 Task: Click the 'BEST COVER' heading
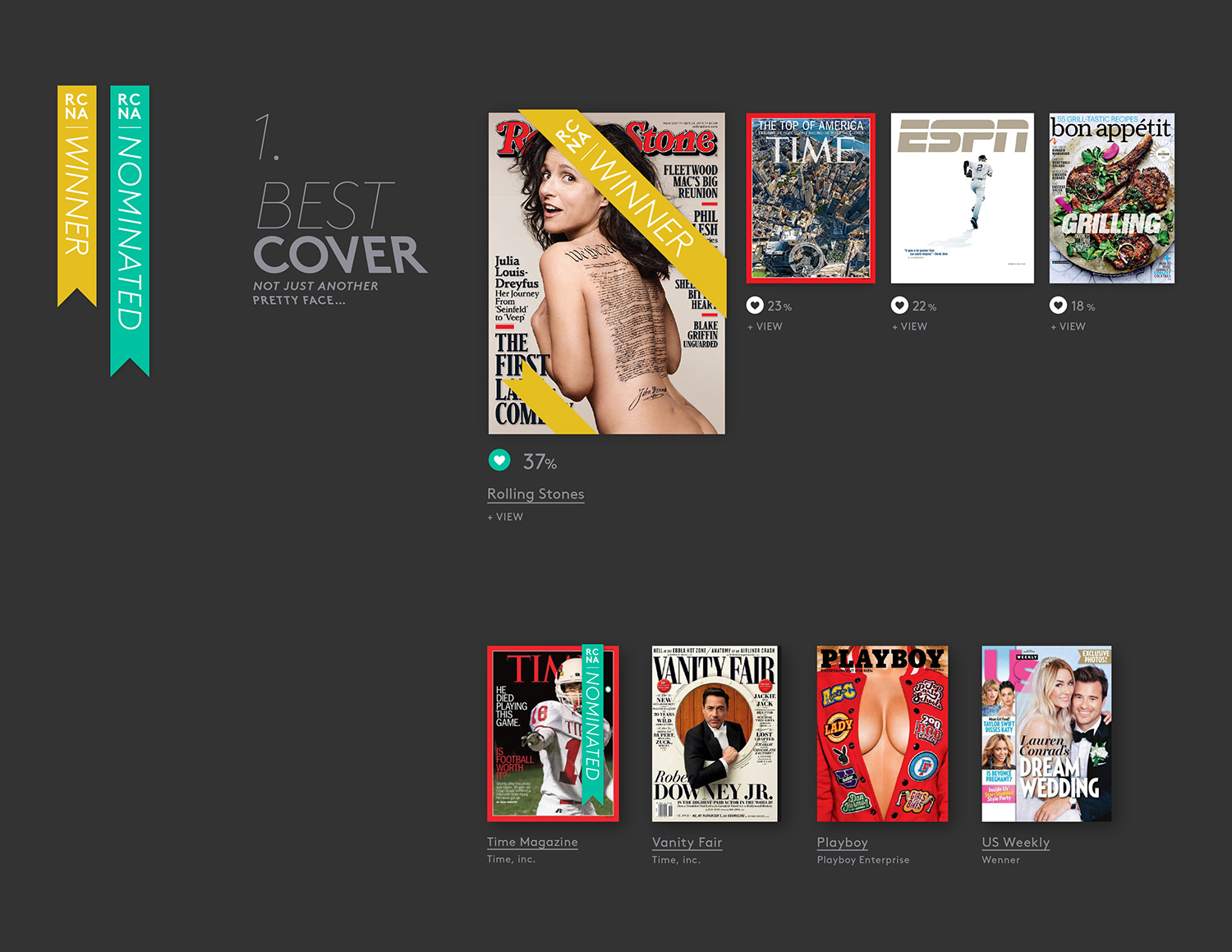[340, 229]
